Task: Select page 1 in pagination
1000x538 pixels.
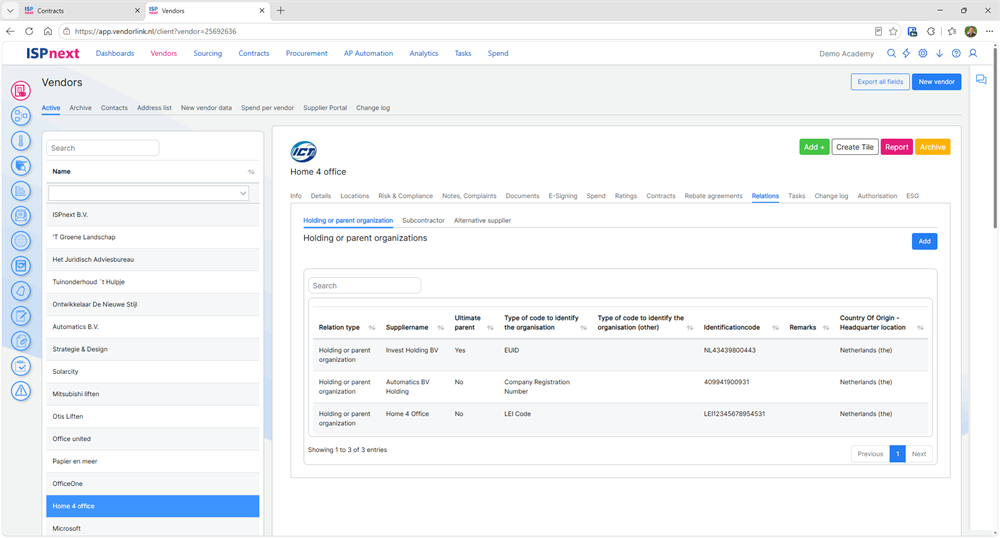Action: tap(897, 454)
